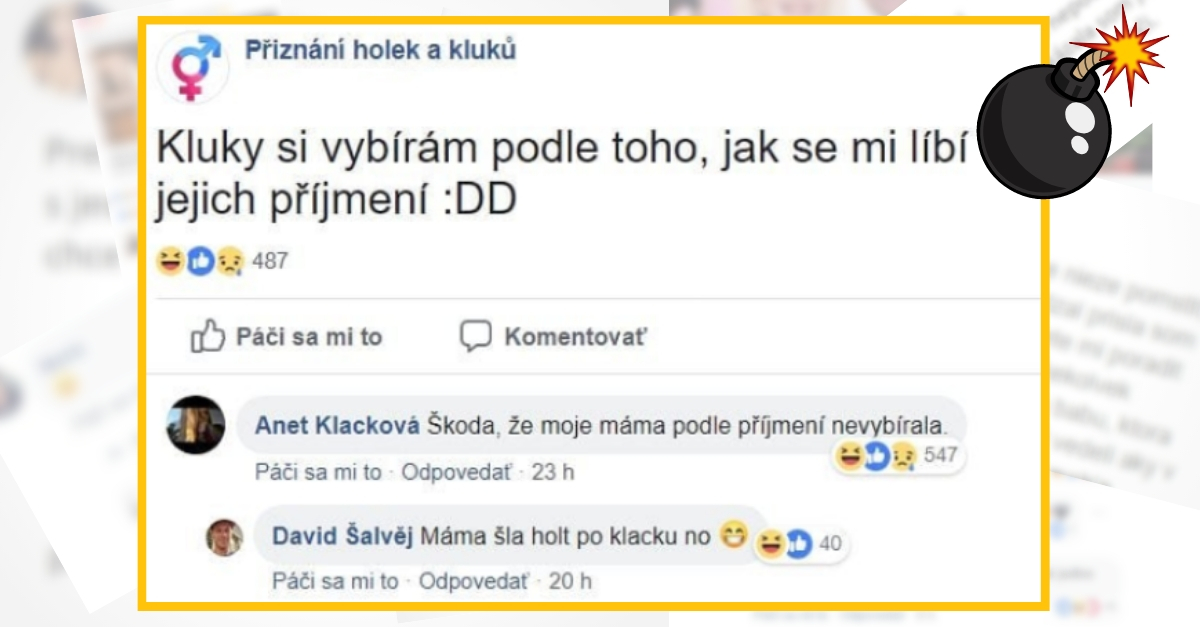Select the haha reaction on Anet's comment
The image size is (1200, 627).
click(849, 455)
